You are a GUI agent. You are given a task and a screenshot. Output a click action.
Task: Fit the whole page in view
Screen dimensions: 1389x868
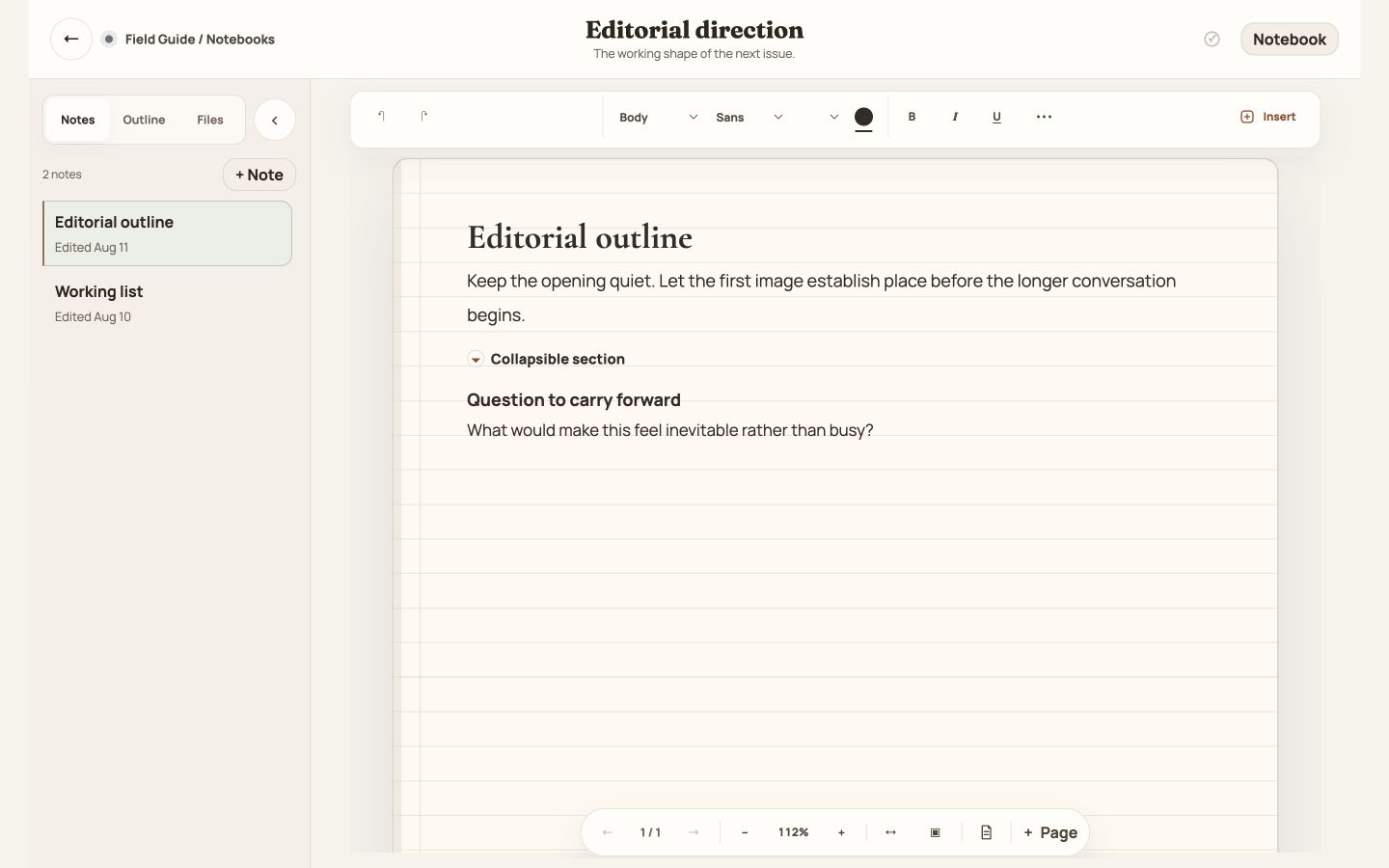(x=935, y=832)
